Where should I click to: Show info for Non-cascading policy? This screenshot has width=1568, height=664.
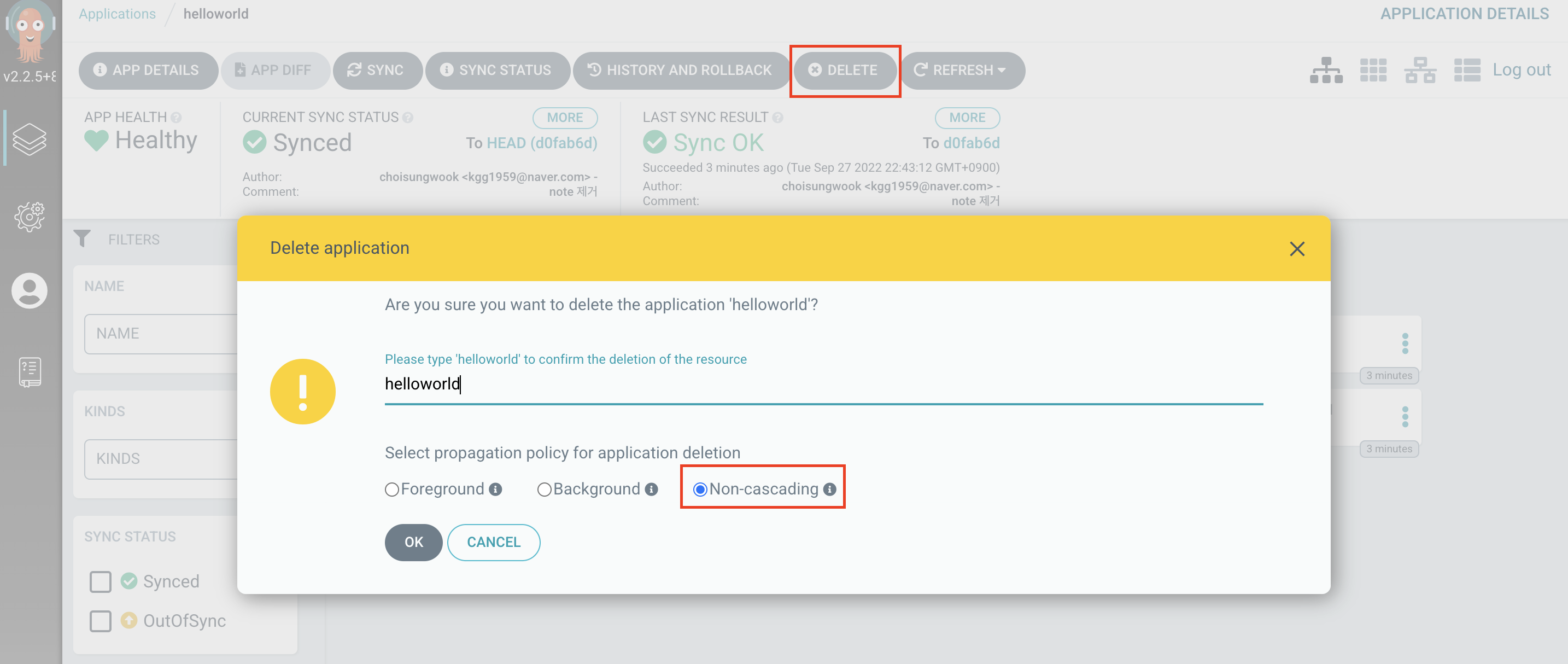click(x=830, y=489)
